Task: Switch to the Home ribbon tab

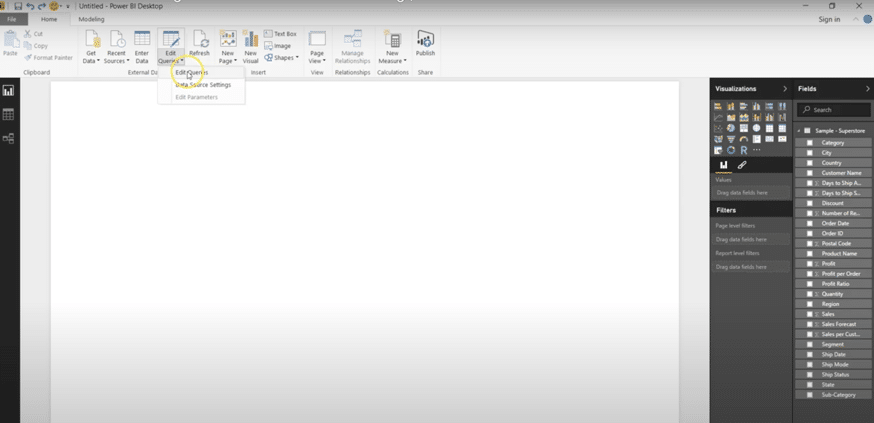Action: pyautogui.click(x=48, y=19)
